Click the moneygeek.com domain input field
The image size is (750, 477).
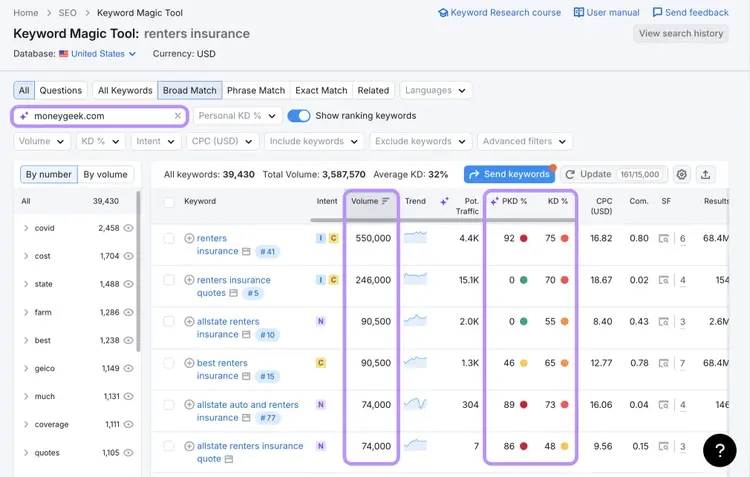click(99, 116)
